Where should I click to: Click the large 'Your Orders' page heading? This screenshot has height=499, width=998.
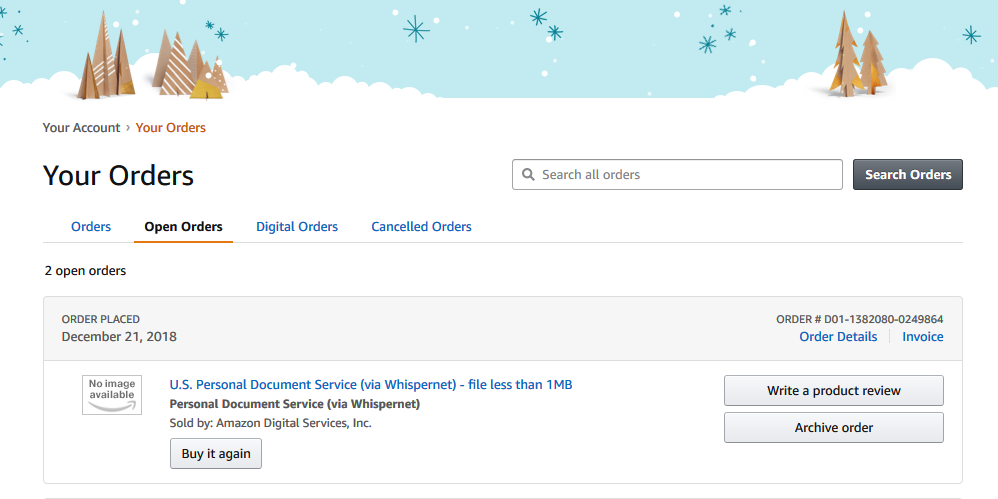pos(118,176)
